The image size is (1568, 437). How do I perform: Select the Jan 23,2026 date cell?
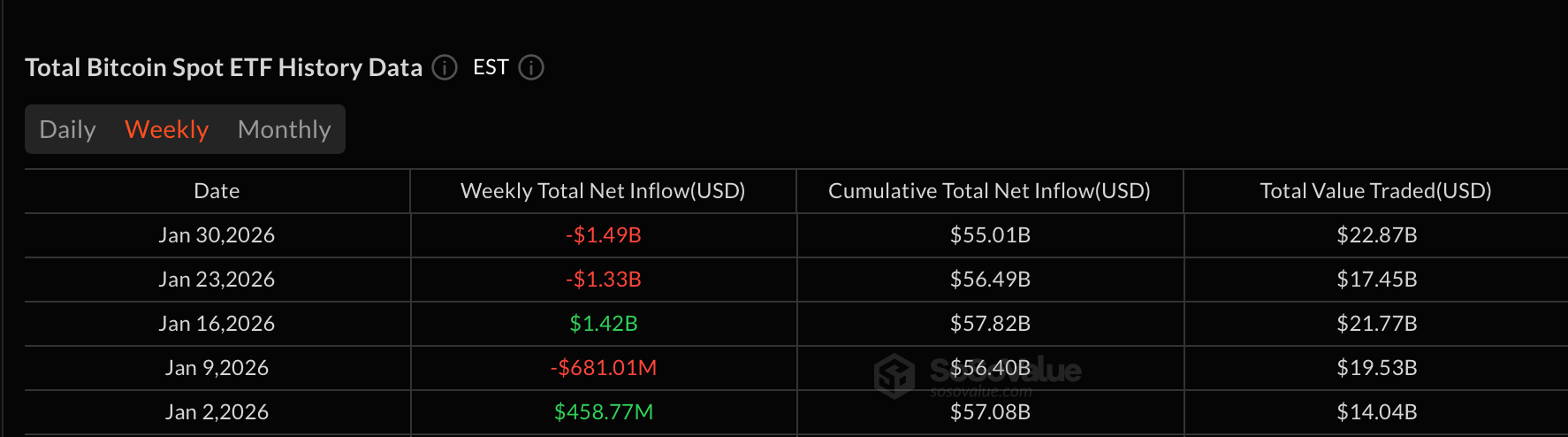[217, 280]
